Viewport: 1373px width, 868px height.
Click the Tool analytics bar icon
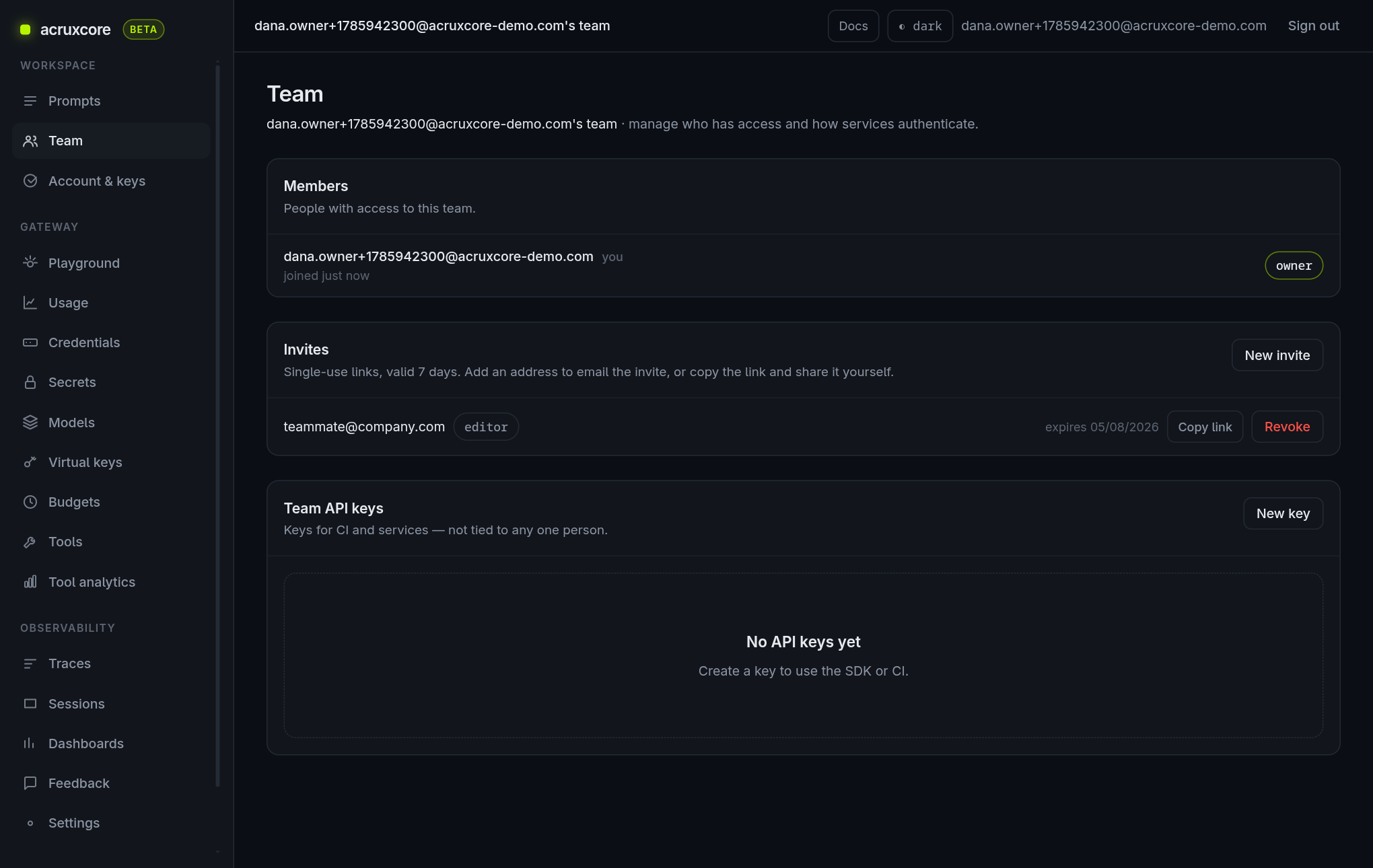point(30,582)
